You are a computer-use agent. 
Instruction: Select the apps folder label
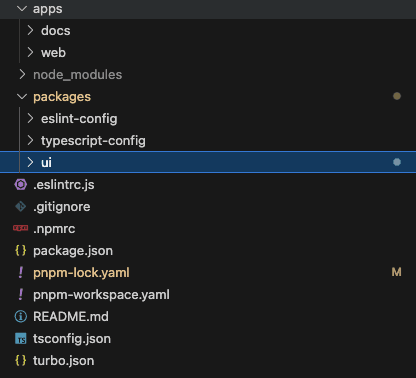tap(48, 9)
